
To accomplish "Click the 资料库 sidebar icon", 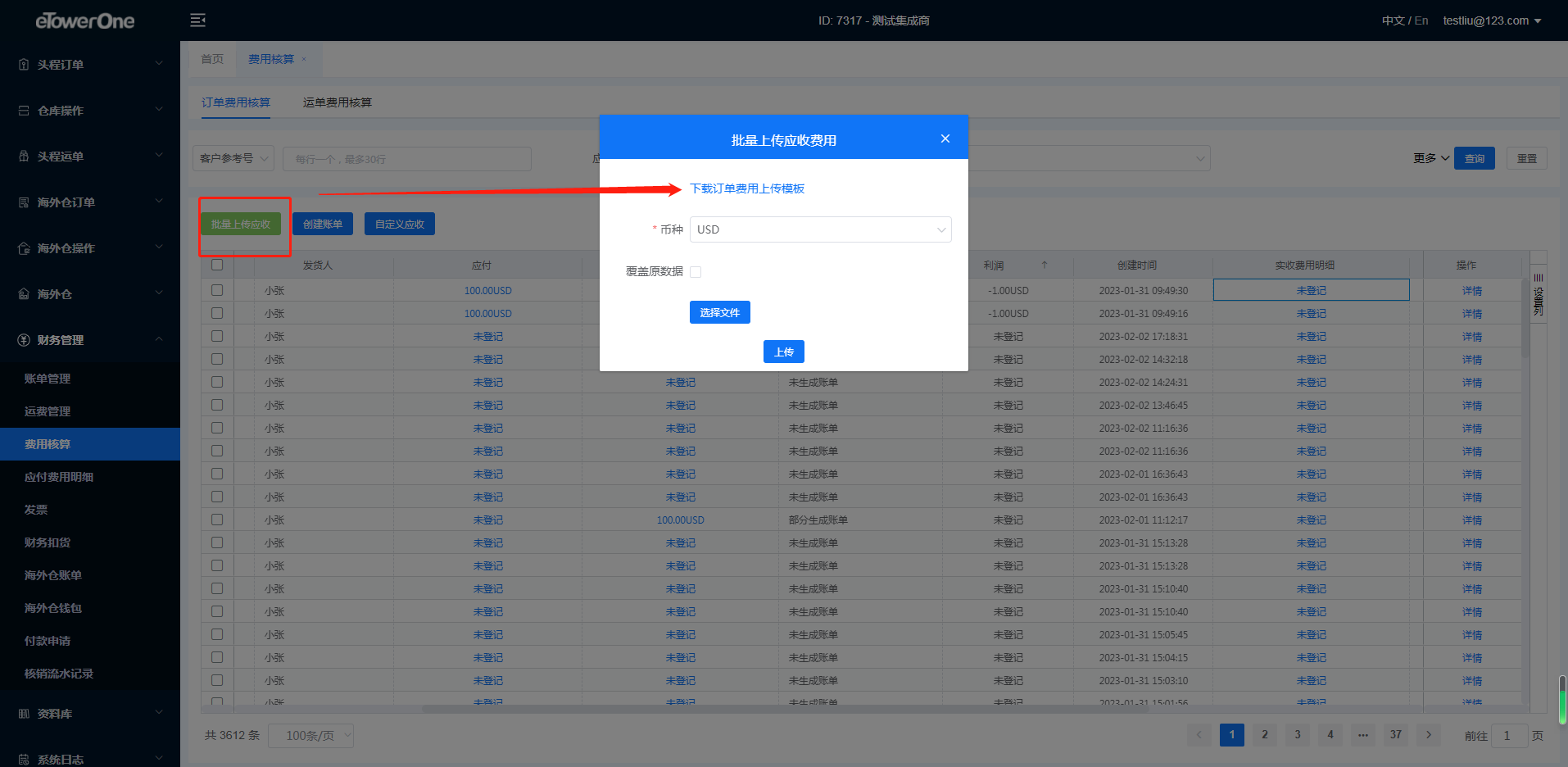I will (24, 714).
